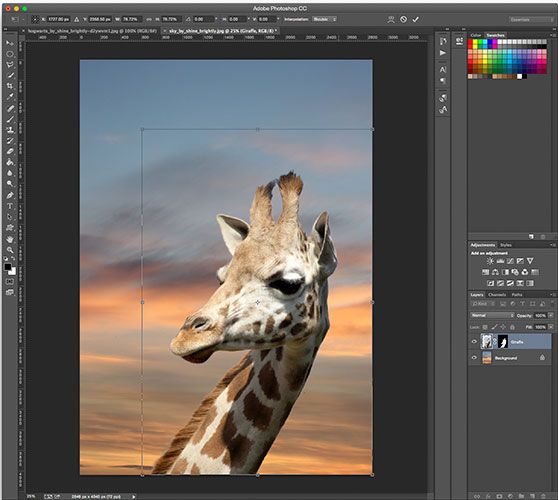
Task: Select the Polygonal Lasso tool
Action: pyautogui.click(x=10, y=65)
